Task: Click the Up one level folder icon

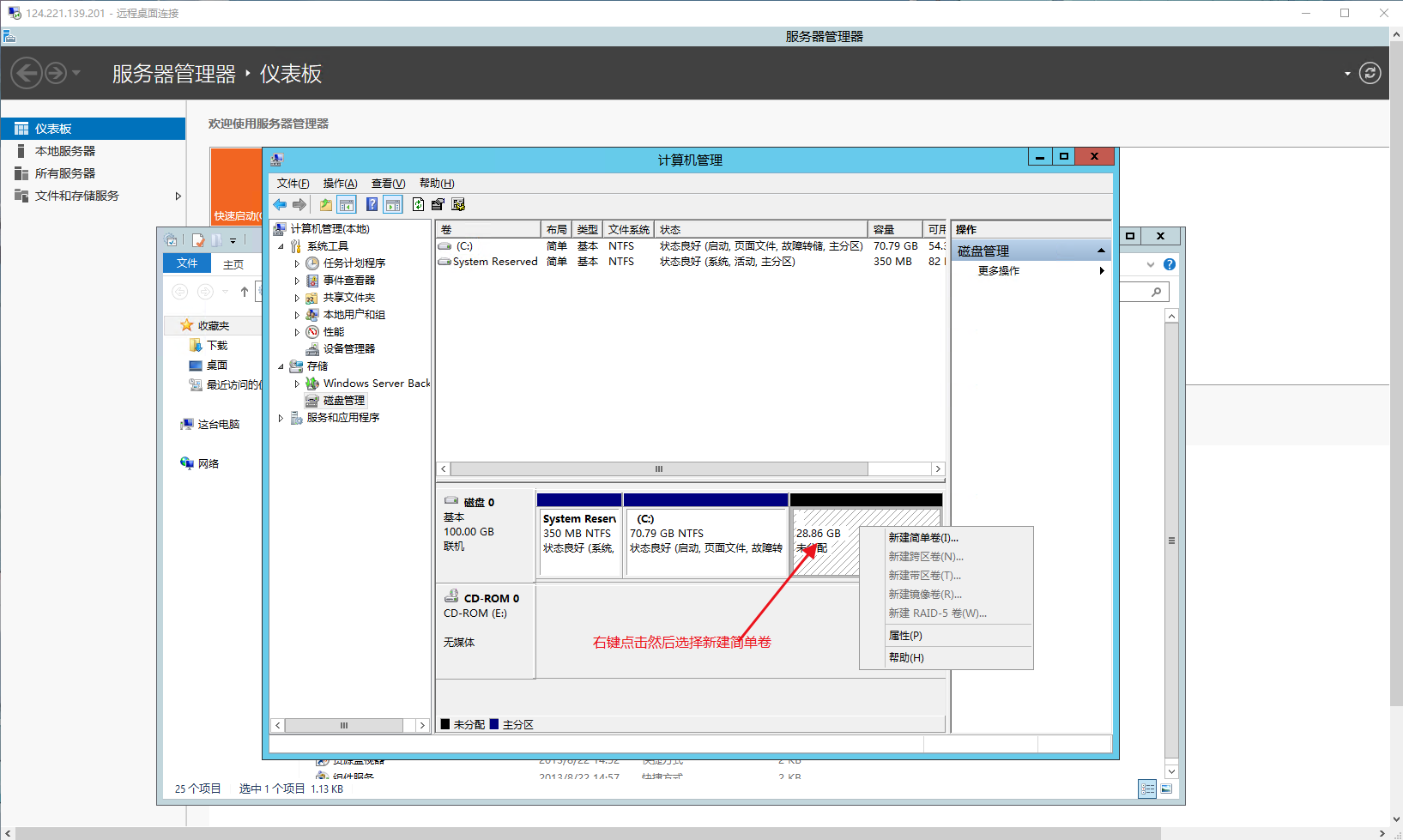Action: point(326,205)
